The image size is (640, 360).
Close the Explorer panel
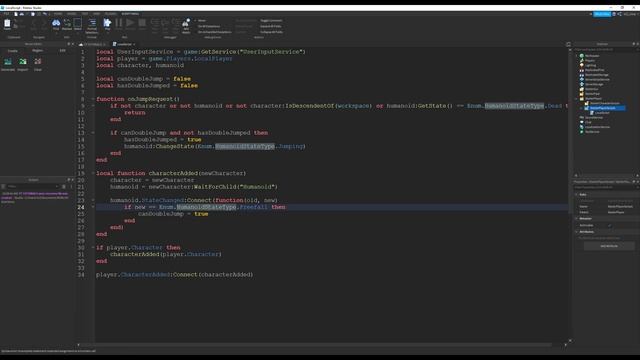point(638,44)
